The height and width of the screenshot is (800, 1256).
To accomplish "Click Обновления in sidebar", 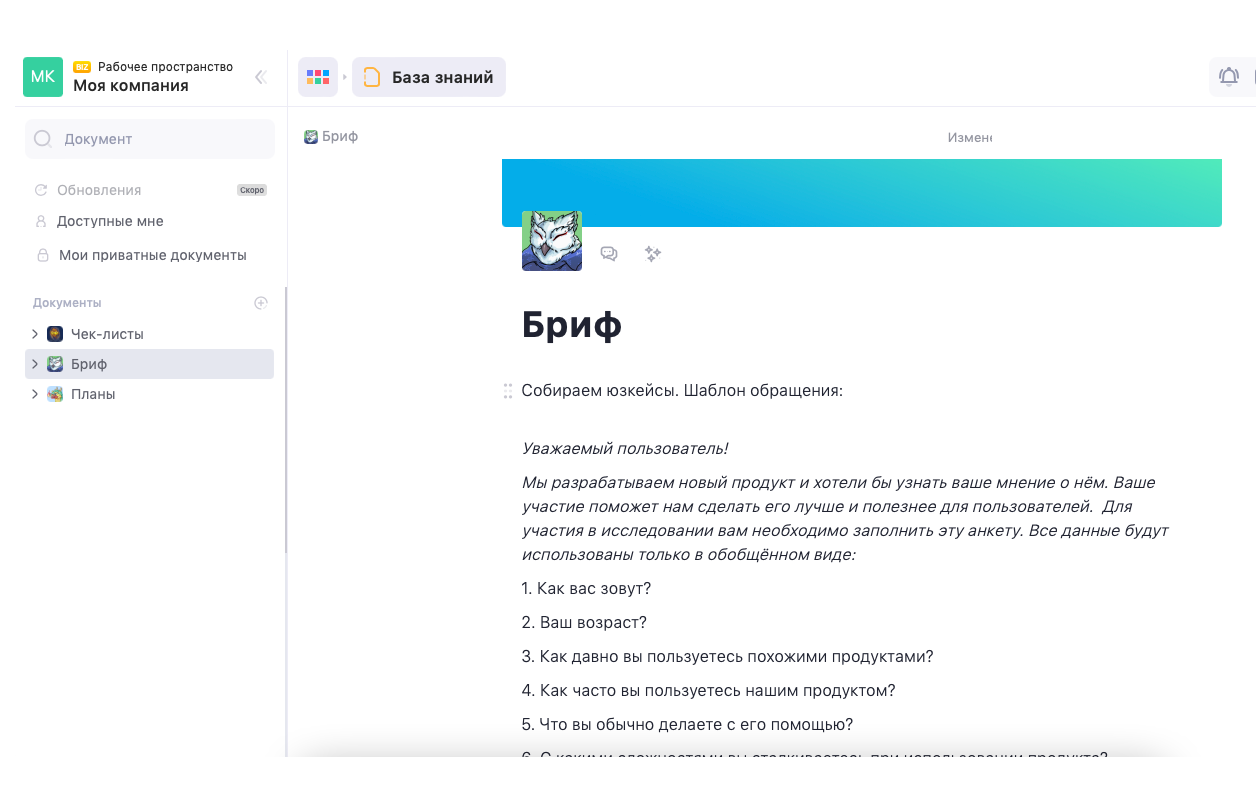I will coord(99,190).
